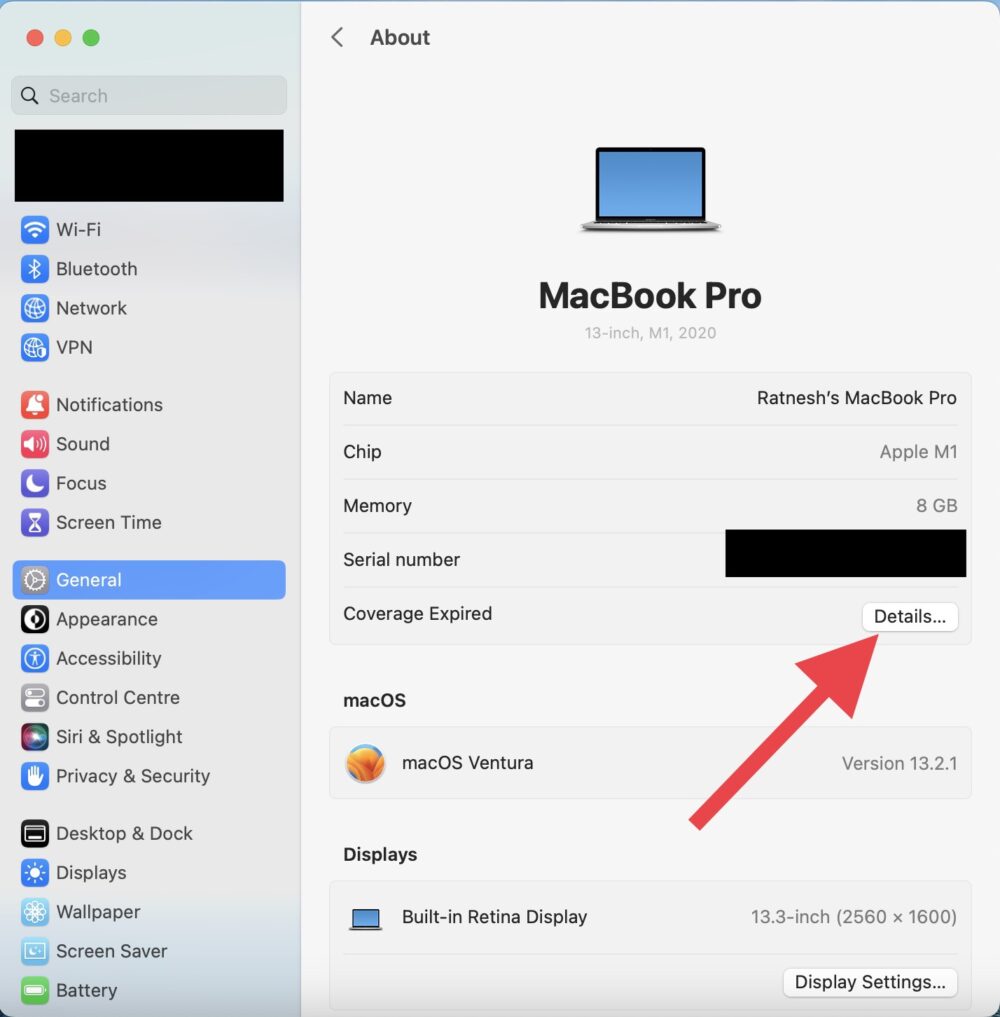Select Bluetooth label in sidebar

(x=97, y=269)
